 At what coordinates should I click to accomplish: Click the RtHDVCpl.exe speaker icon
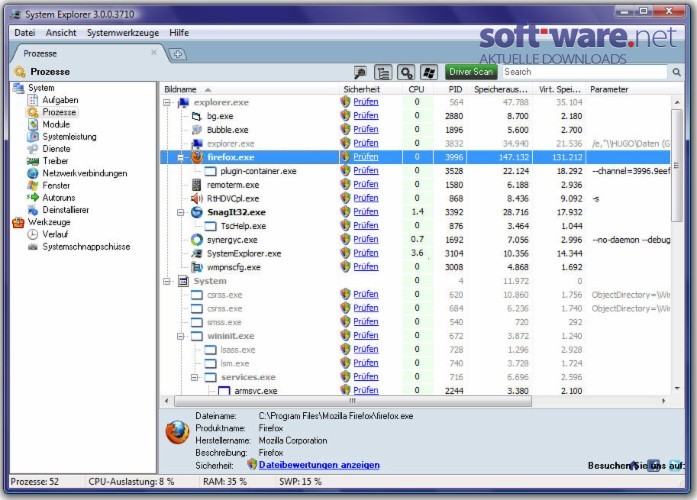click(x=197, y=198)
